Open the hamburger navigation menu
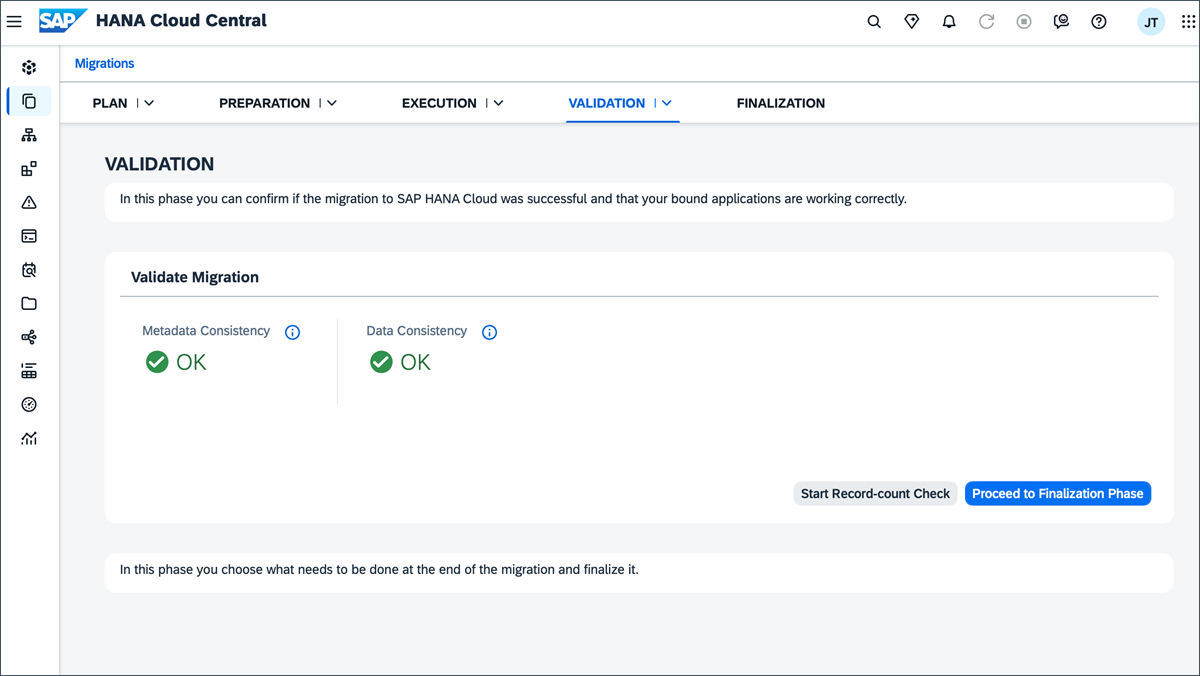Screen dimensions: 1200x676 [14, 21]
